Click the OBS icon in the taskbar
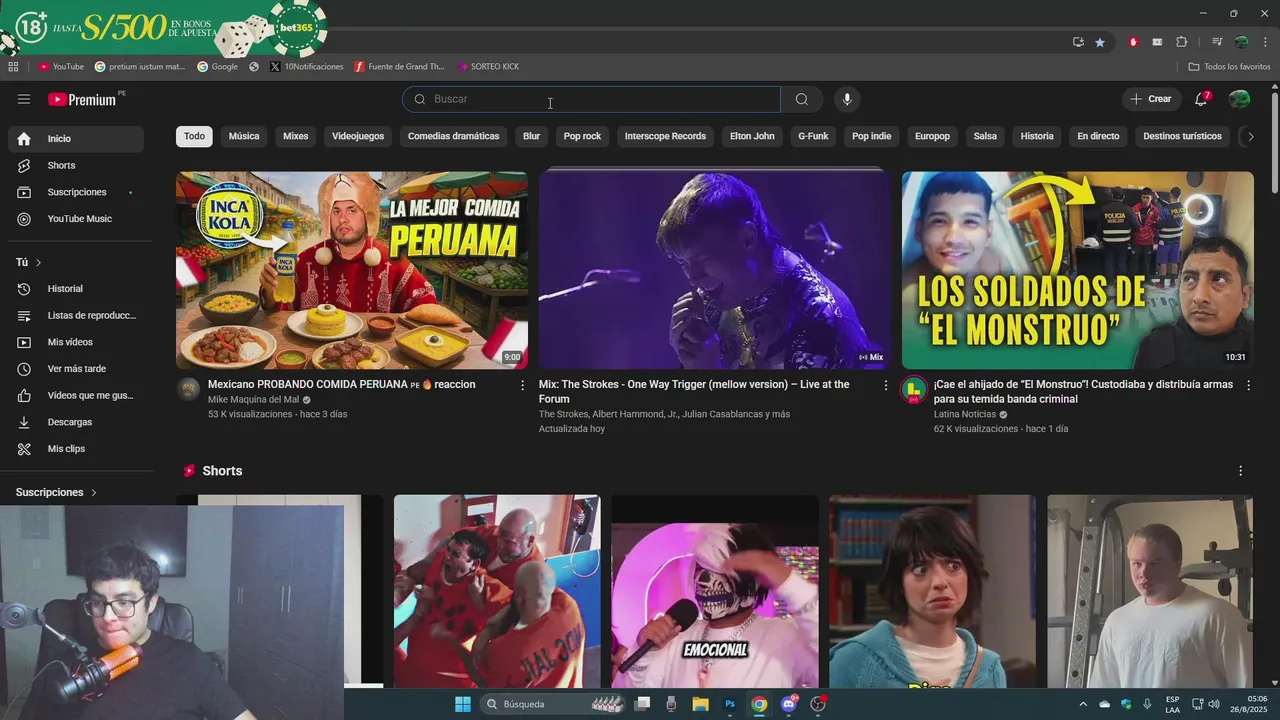 point(818,704)
